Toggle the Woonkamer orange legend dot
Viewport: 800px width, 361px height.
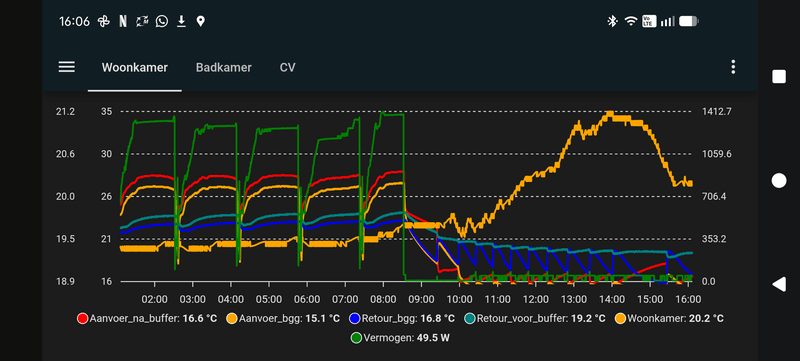(x=620, y=319)
